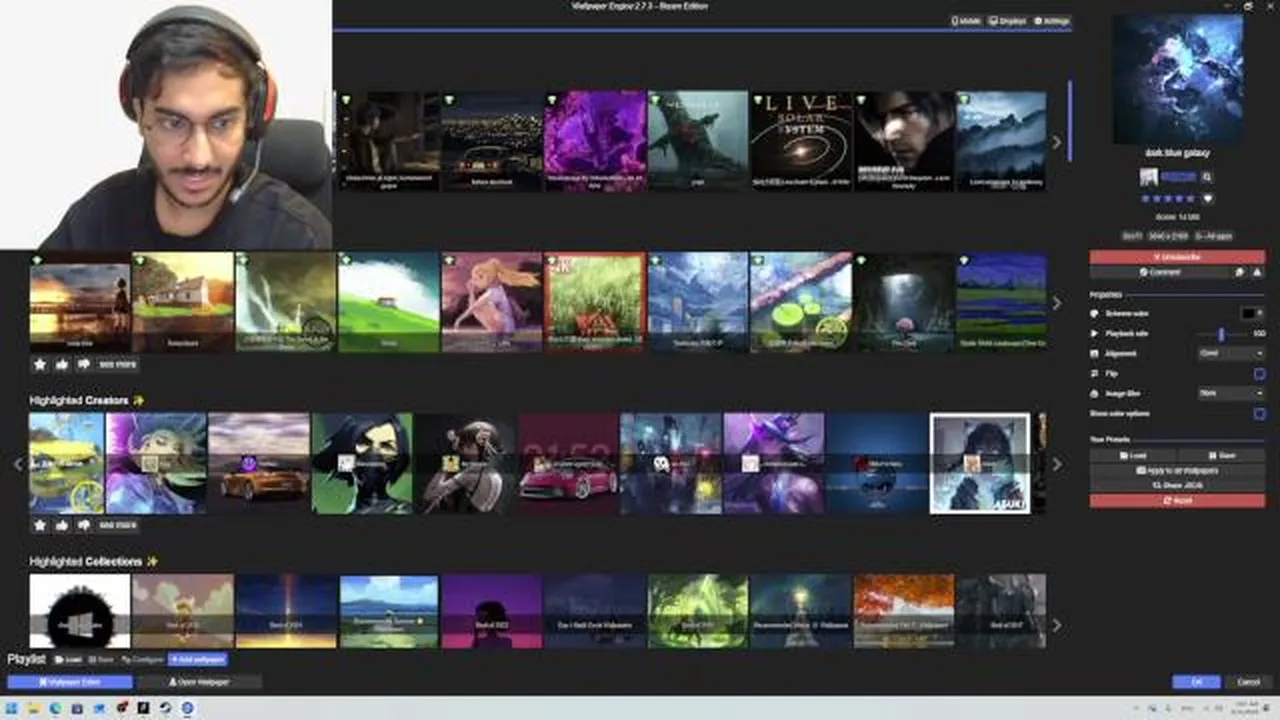Screen dimensions: 1280x720
Task: Open Steam from taskbar
Action: pyautogui.click(x=165, y=708)
